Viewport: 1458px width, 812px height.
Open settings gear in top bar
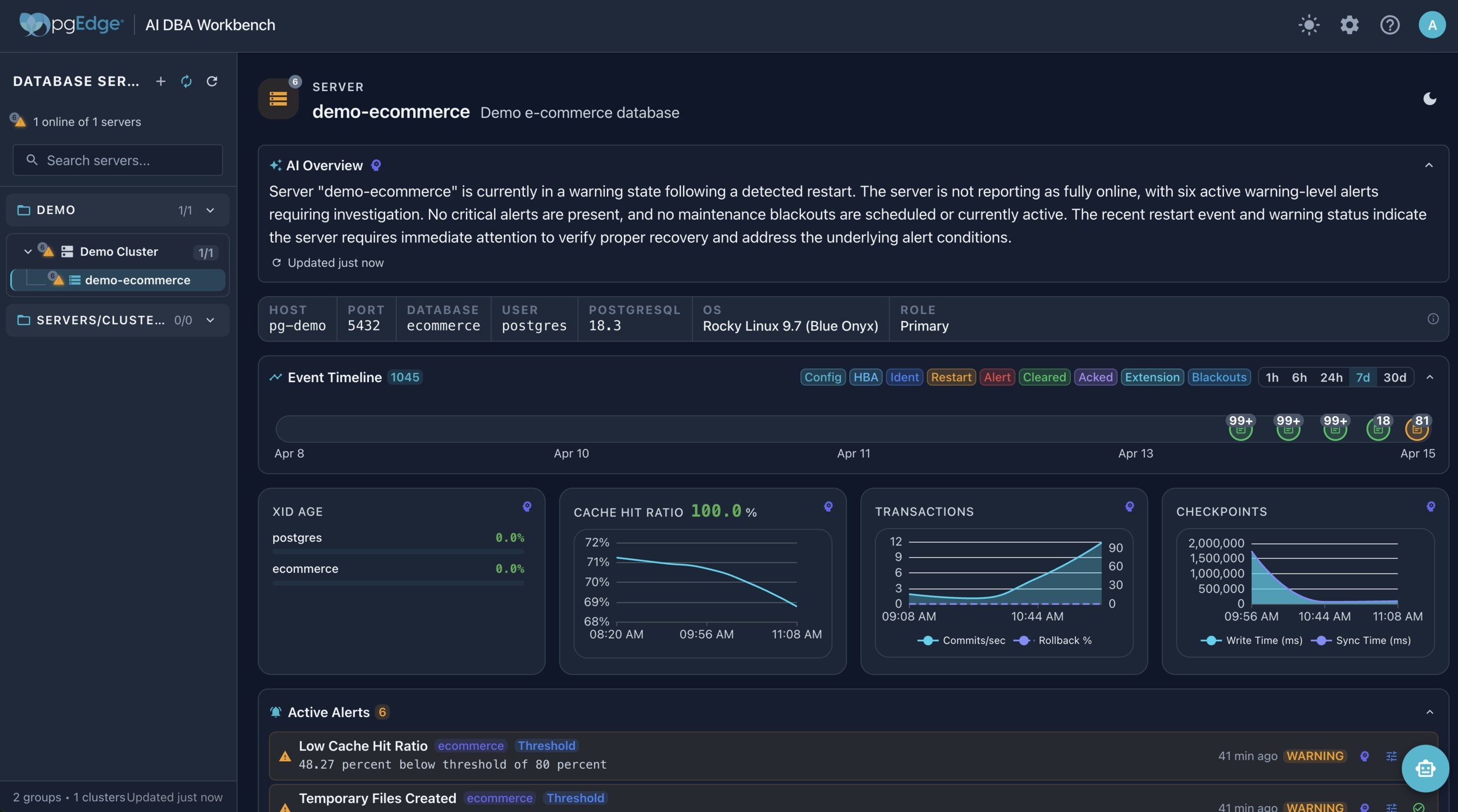1349,25
